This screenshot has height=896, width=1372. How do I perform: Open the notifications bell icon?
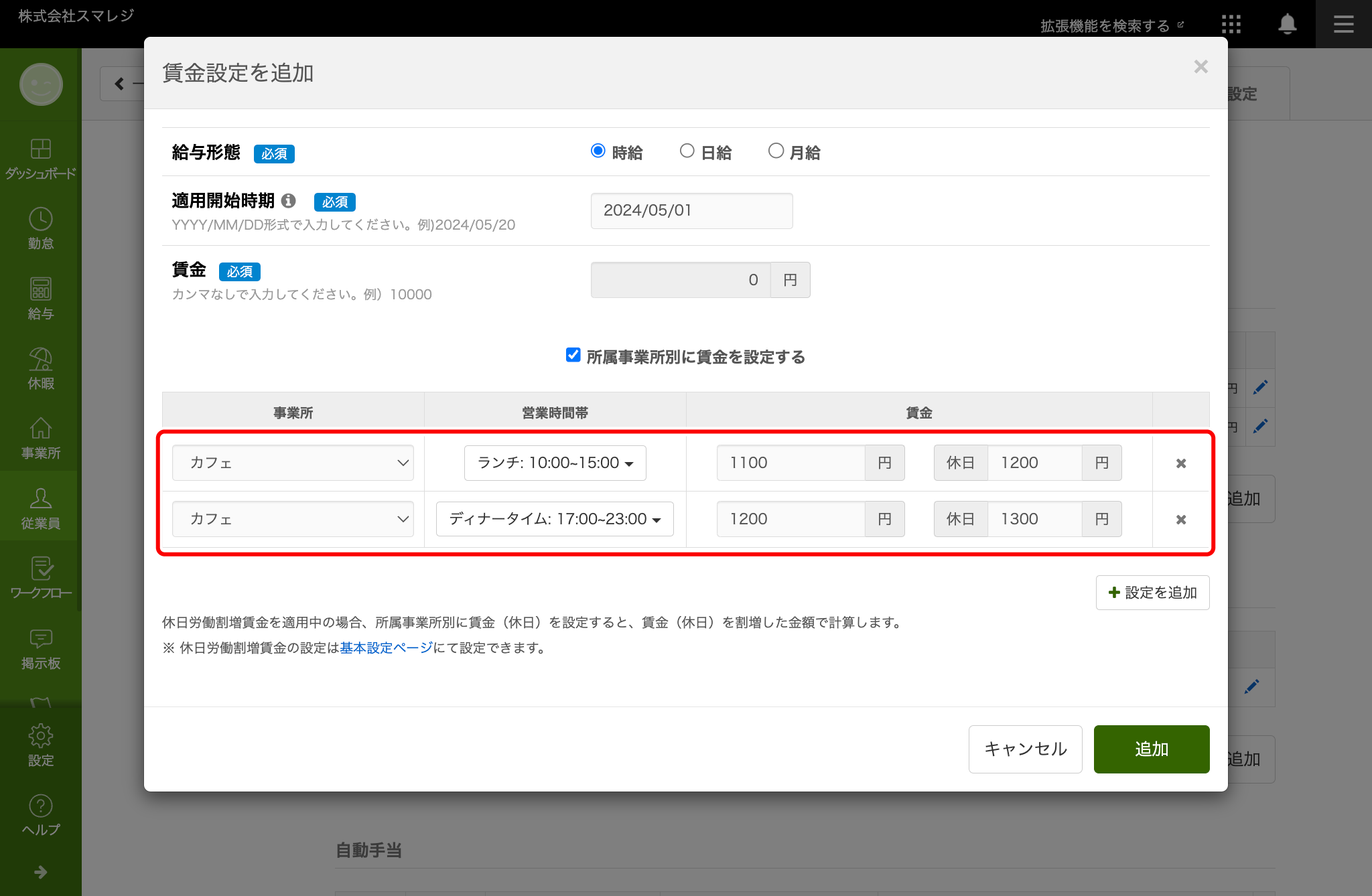coord(1287,25)
